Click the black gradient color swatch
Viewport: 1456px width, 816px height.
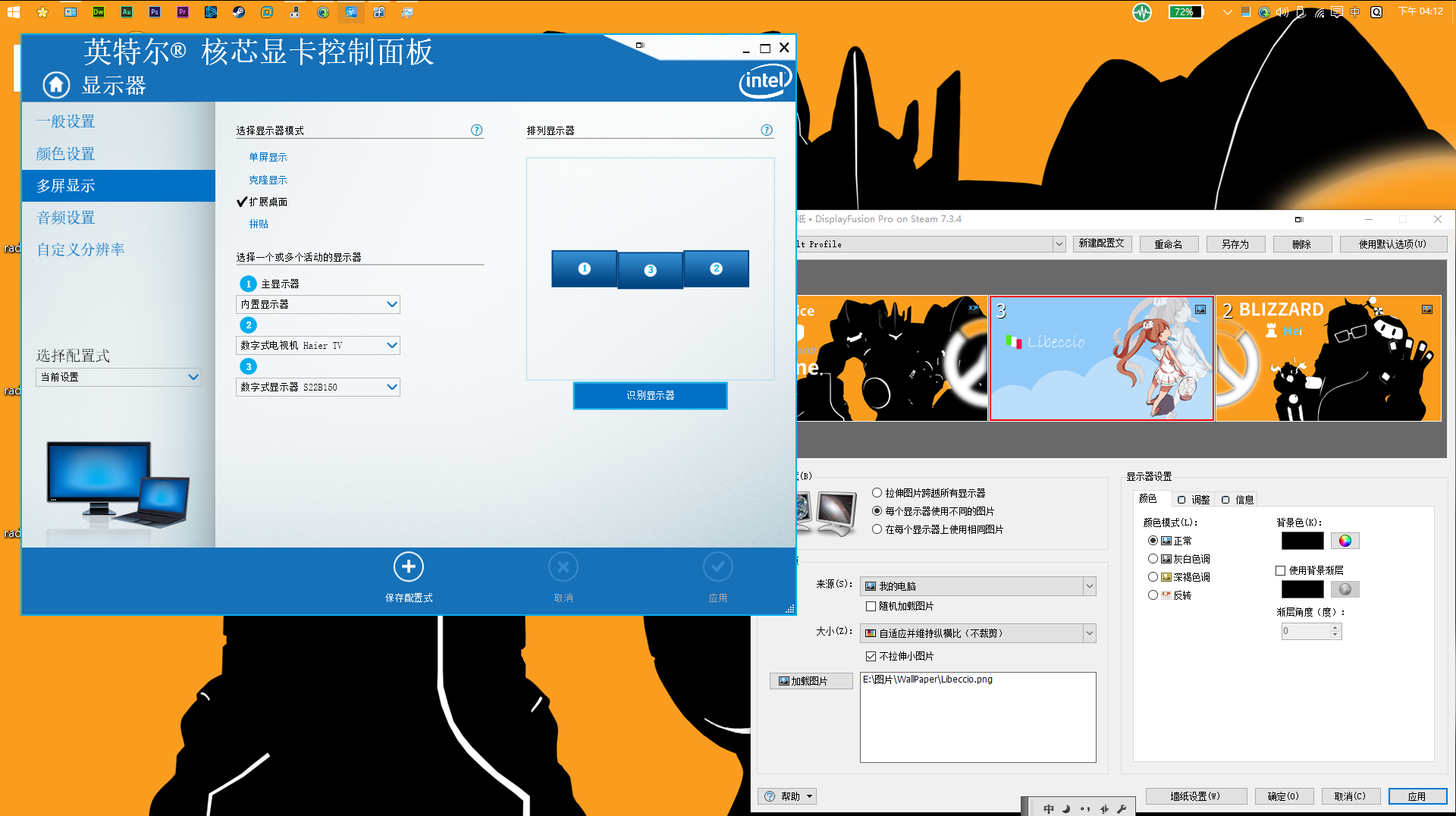coord(1303,589)
